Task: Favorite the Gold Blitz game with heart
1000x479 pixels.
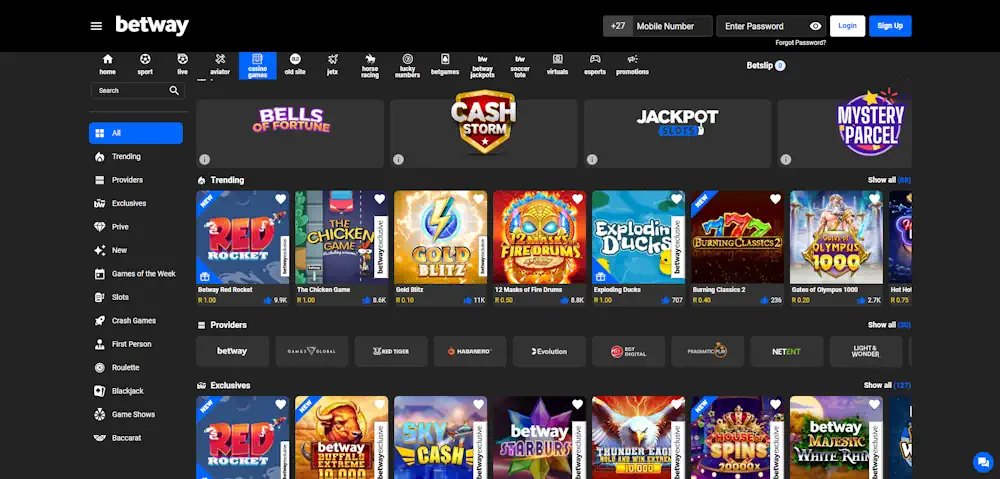Action: point(478,199)
